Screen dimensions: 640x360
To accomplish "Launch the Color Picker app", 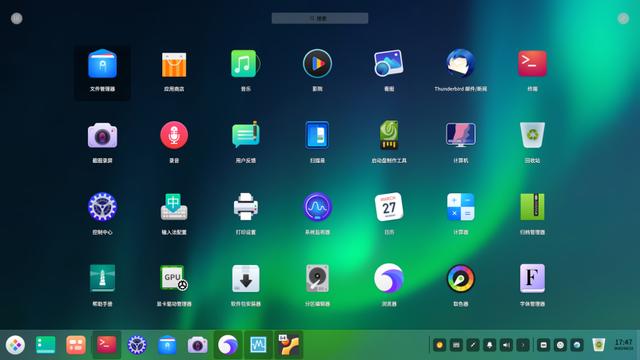I will click(460, 278).
